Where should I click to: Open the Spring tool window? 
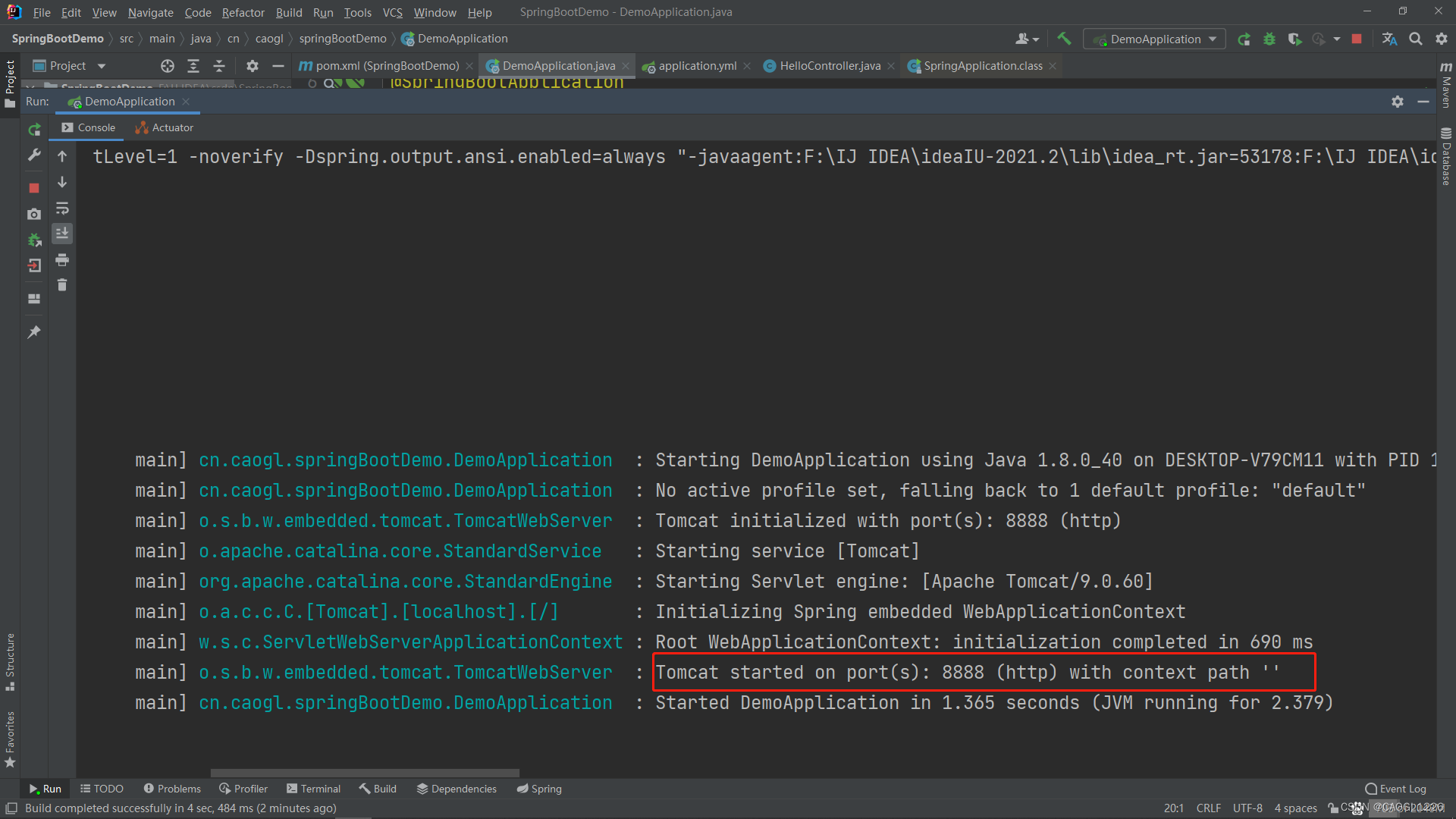539,789
